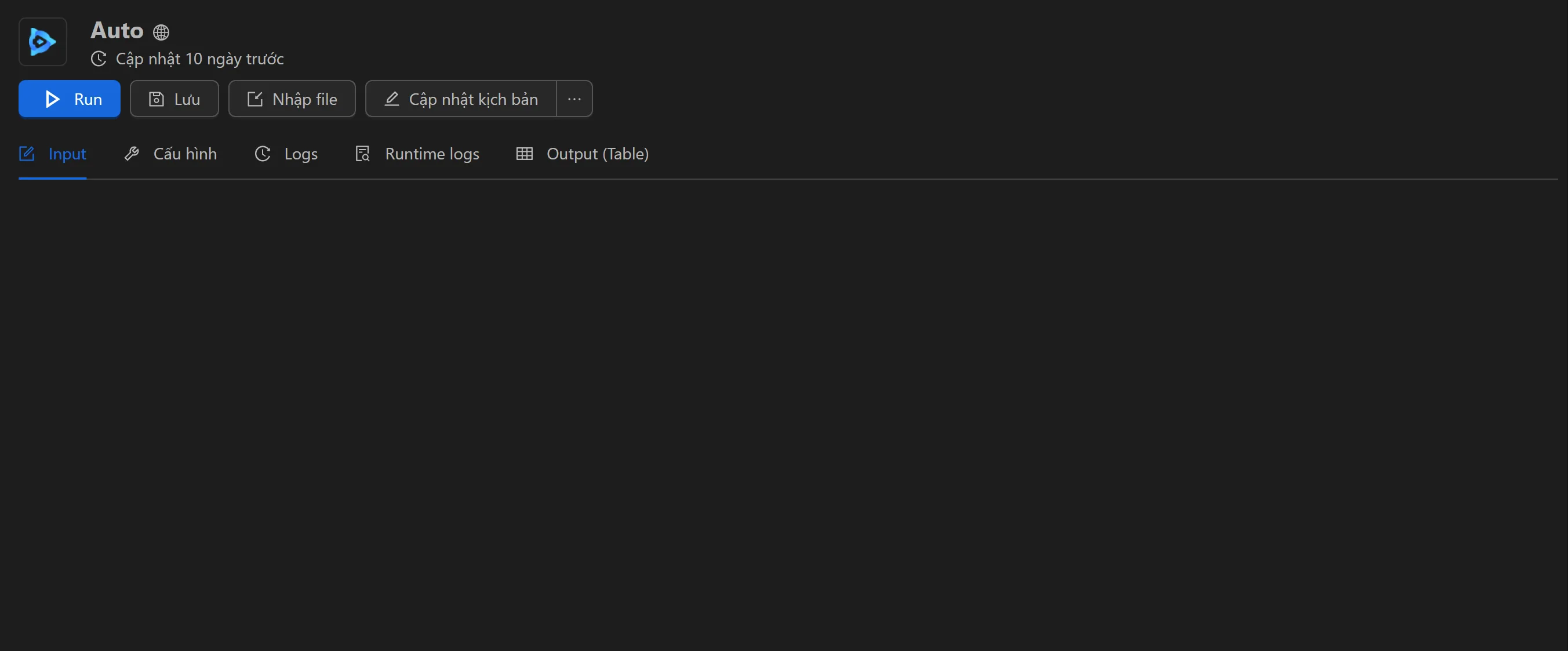The height and width of the screenshot is (651, 1568).
Task: Click the Nhập file button
Action: 292,99
